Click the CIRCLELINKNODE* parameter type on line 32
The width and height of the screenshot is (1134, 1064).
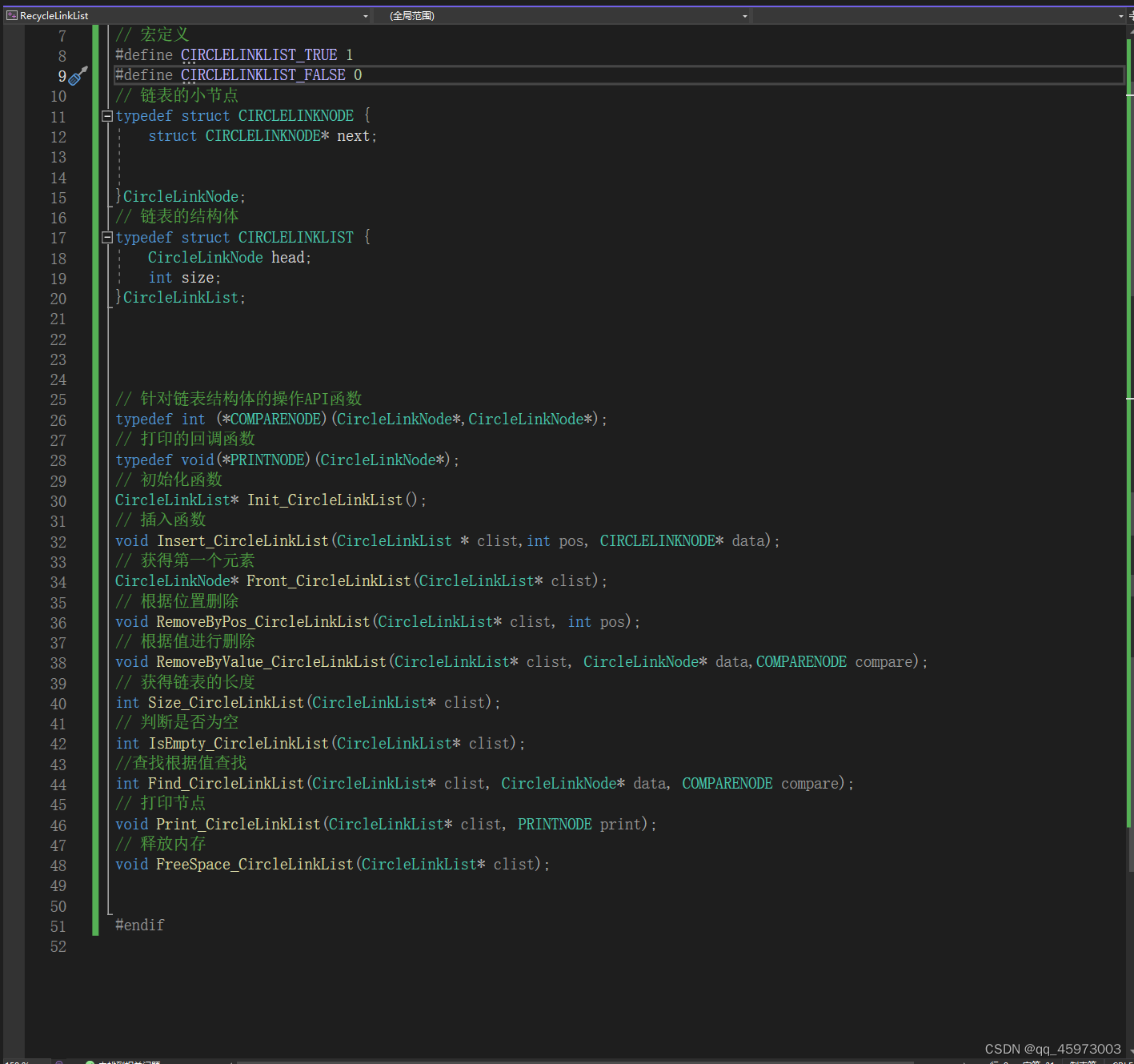pyautogui.click(x=662, y=541)
